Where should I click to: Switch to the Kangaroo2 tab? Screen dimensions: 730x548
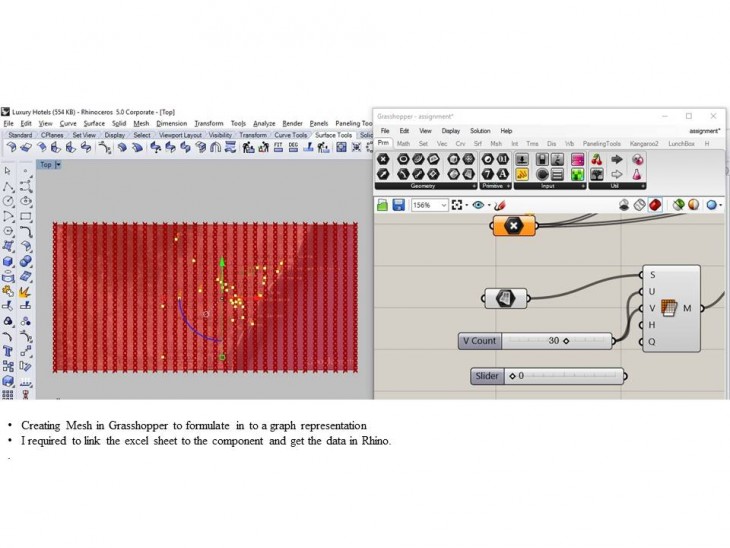644,143
